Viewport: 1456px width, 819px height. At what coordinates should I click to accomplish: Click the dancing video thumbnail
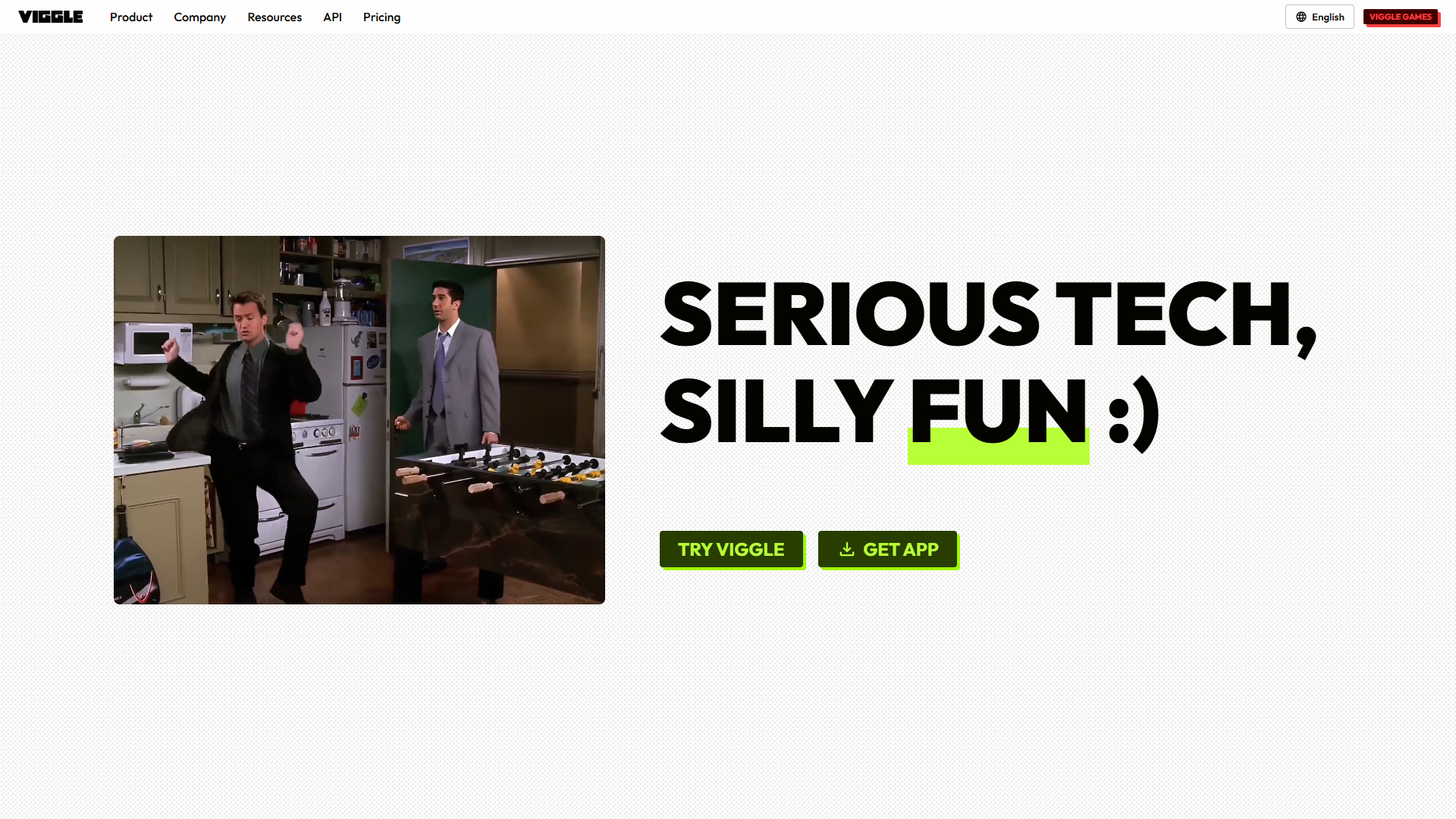click(x=359, y=420)
